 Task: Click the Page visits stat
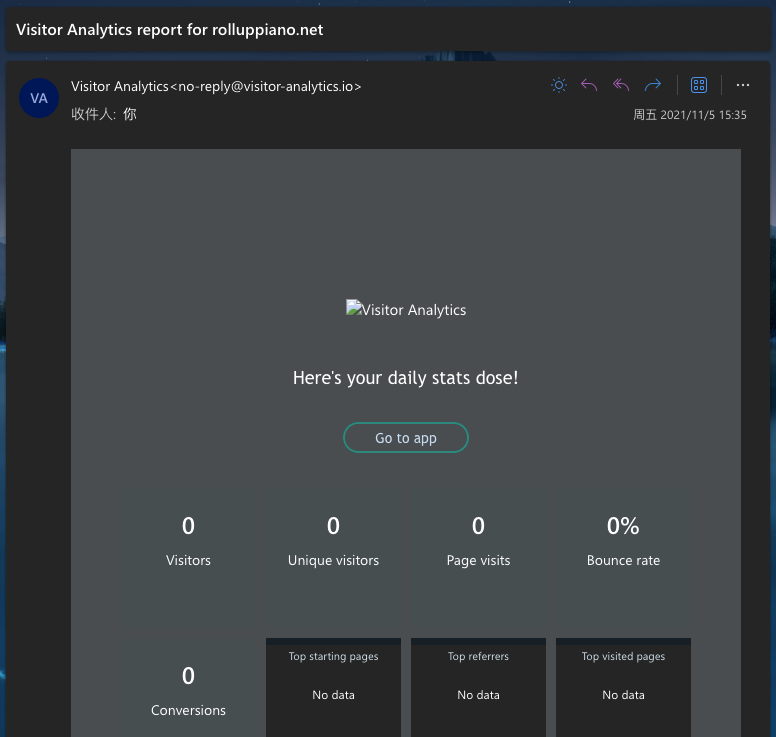point(478,540)
